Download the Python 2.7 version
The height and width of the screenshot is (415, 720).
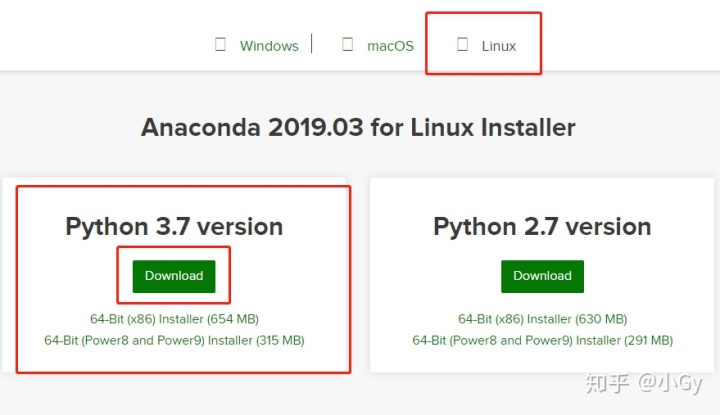pos(542,276)
